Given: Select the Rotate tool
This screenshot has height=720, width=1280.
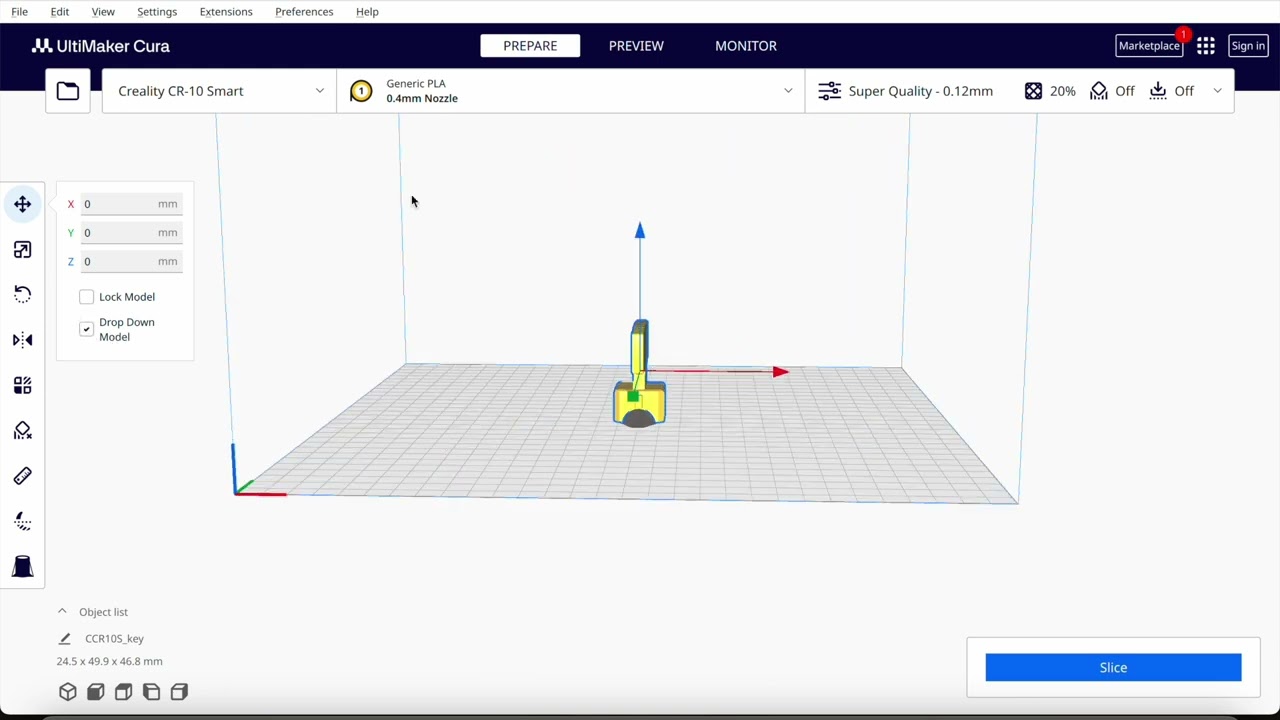Looking at the screenshot, I should [22, 295].
